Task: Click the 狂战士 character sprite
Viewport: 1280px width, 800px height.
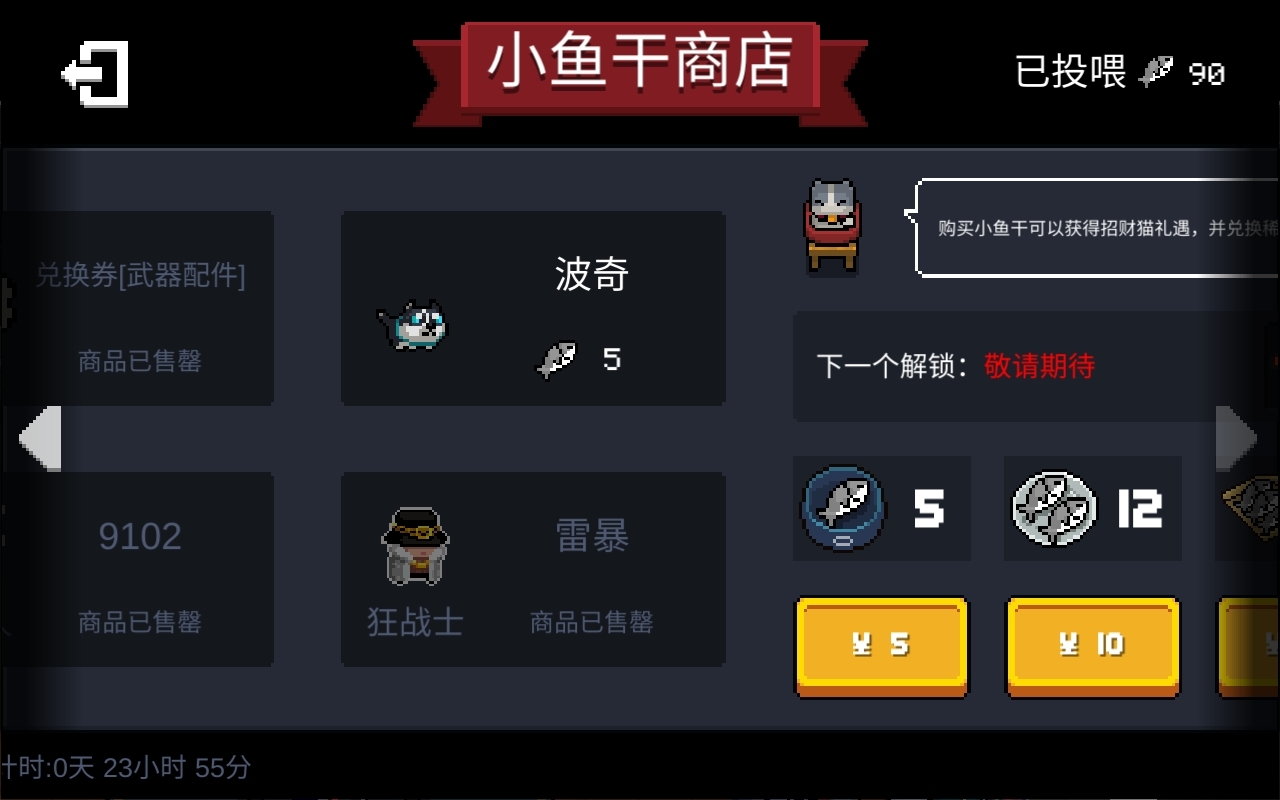Action: coord(415,546)
